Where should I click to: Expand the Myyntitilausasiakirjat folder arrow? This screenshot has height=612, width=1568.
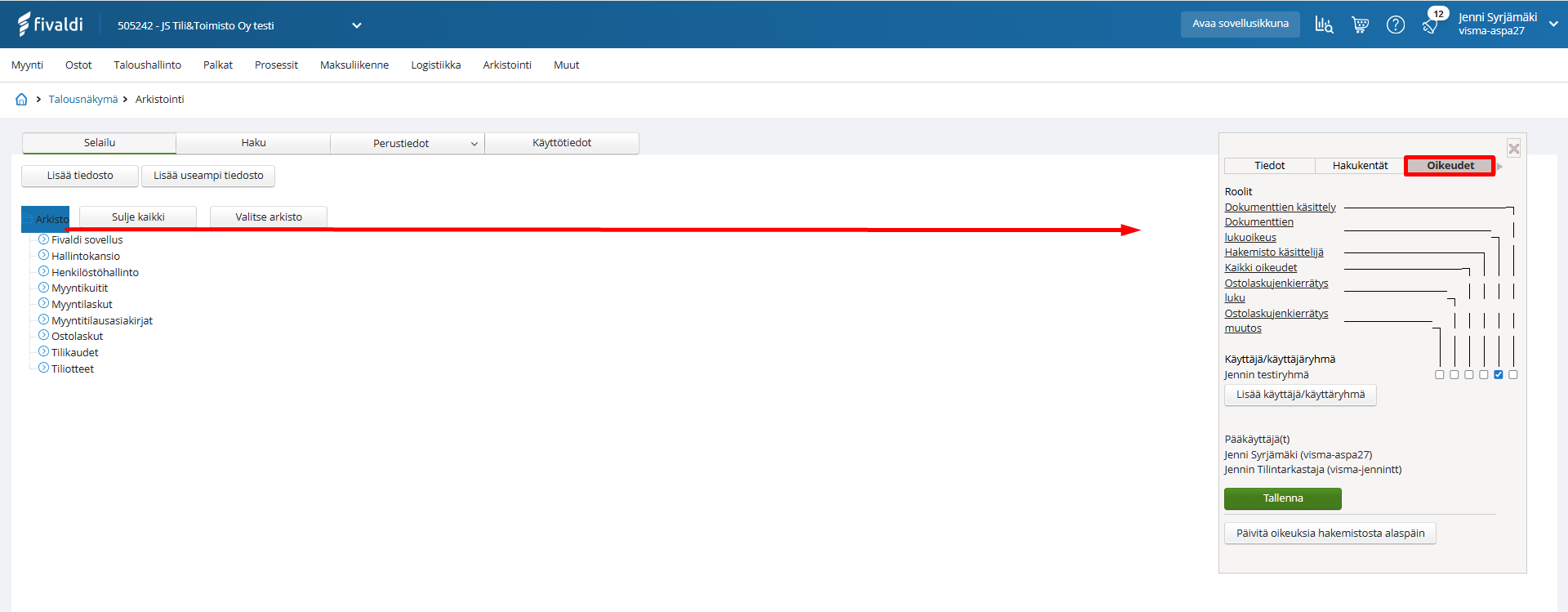(x=44, y=319)
